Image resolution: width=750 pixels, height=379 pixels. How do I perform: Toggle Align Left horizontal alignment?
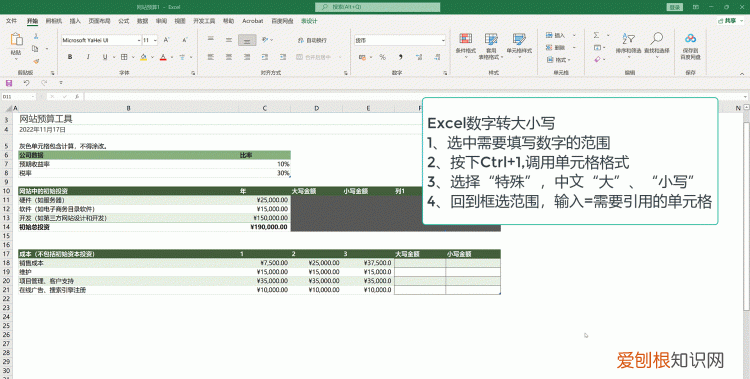coord(211,57)
